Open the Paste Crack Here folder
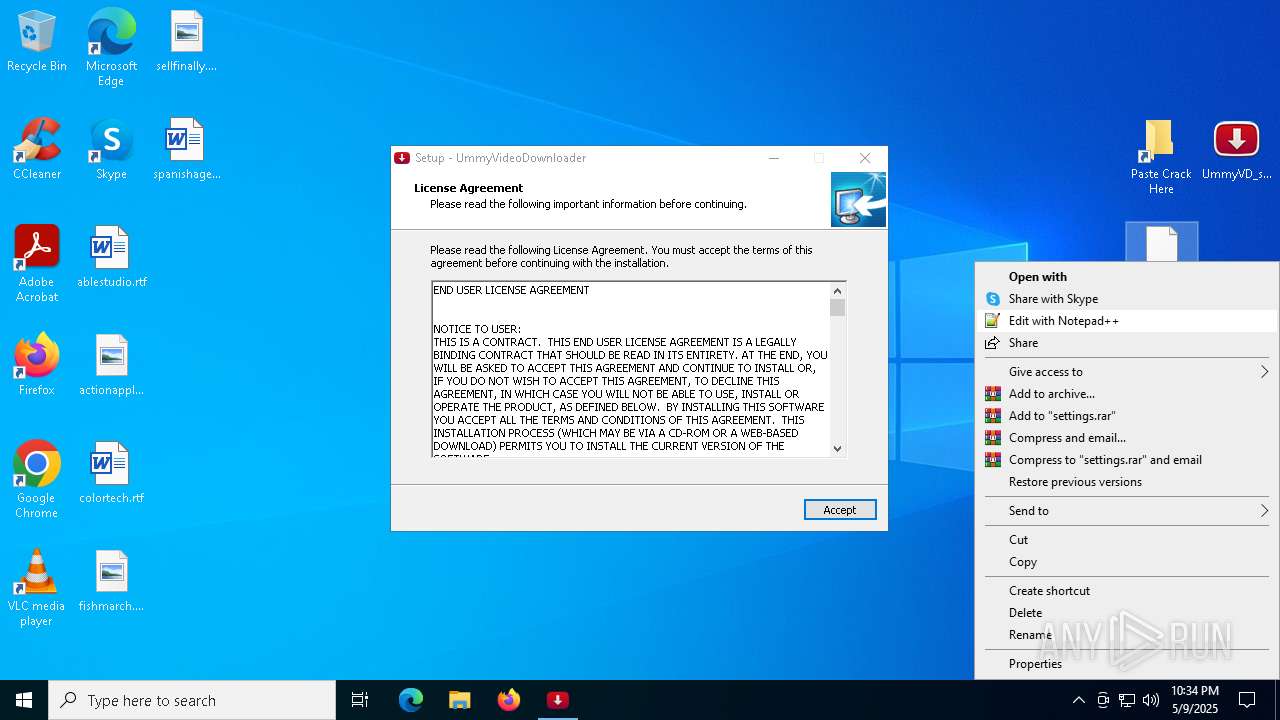 [1161, 157]
